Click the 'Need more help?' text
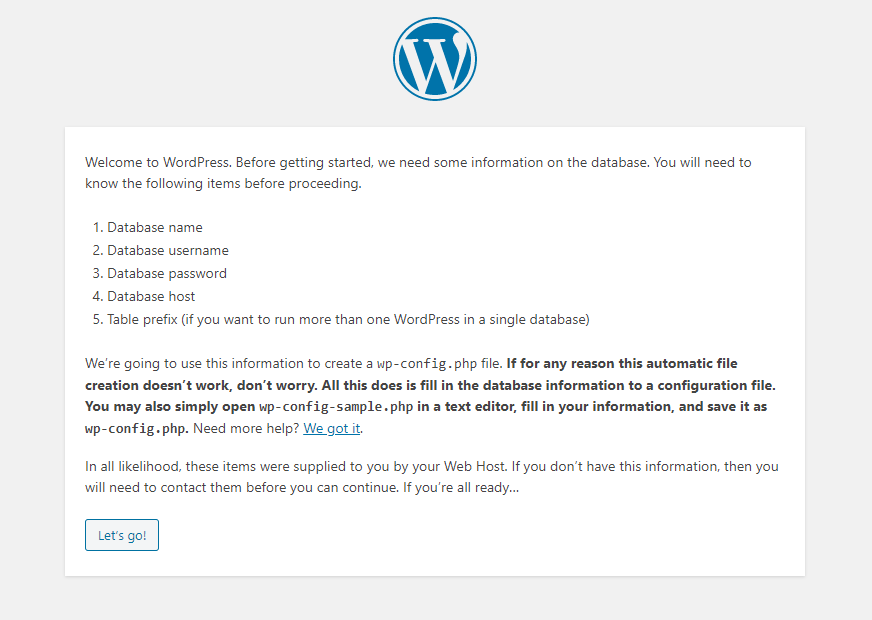This screenshot has width=872, height=620. 246,428
